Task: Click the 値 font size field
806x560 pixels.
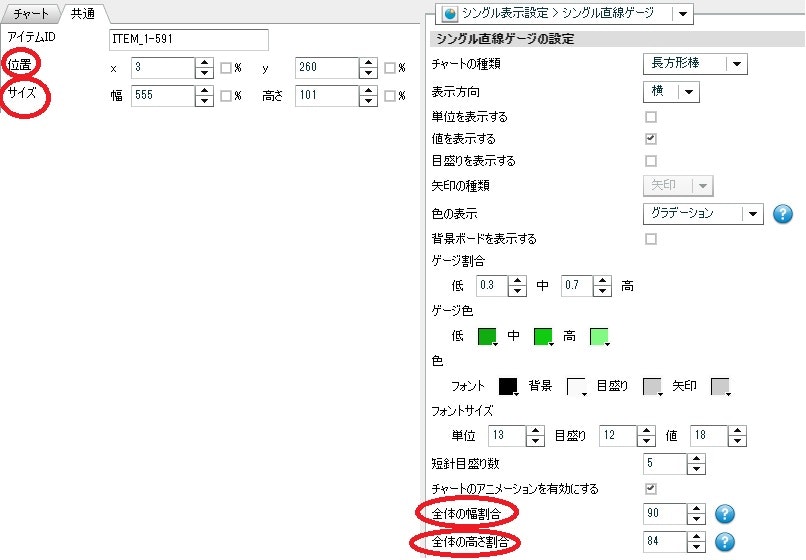Action: [709, 436]
